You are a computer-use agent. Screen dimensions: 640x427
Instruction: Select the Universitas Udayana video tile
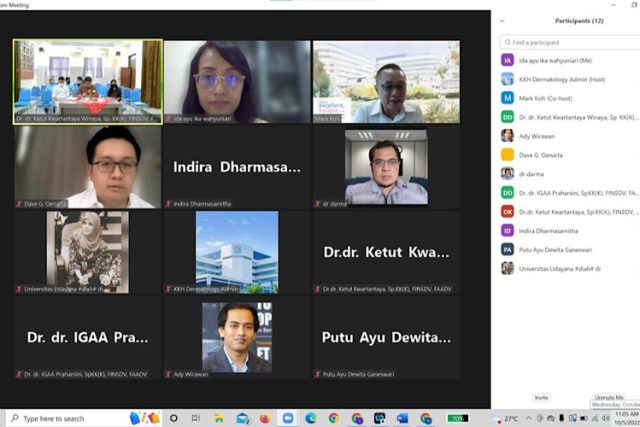(88, 252)
